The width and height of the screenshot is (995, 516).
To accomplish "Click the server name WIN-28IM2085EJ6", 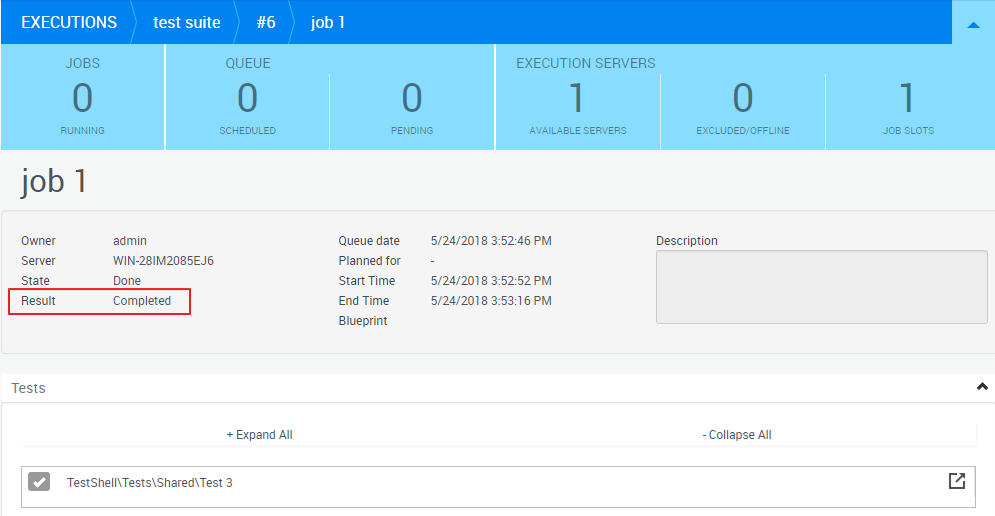I will click(x=163, y=261).
